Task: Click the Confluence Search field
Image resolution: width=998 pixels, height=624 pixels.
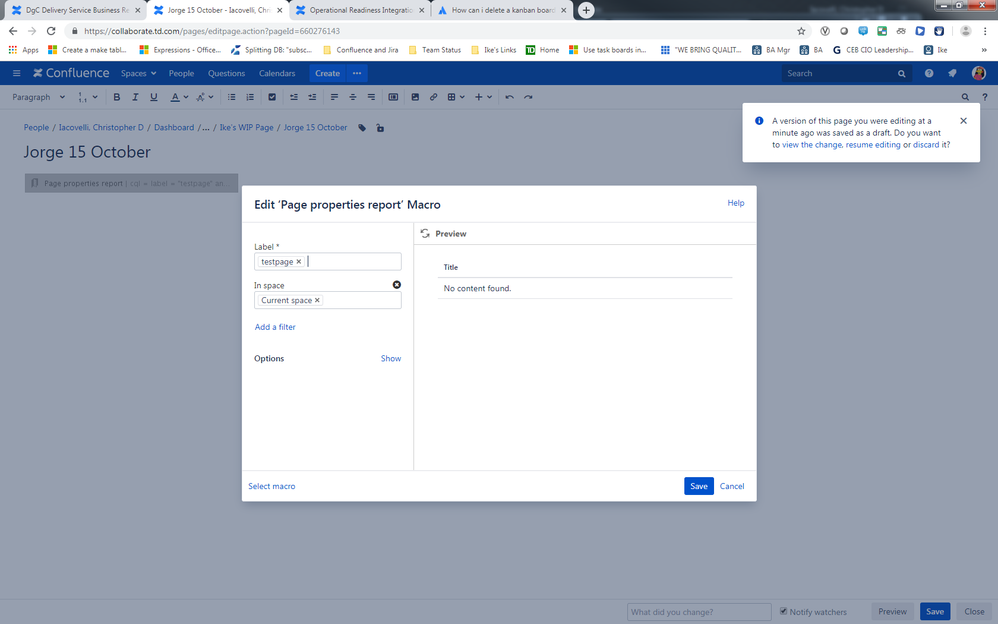Action: 847,73
